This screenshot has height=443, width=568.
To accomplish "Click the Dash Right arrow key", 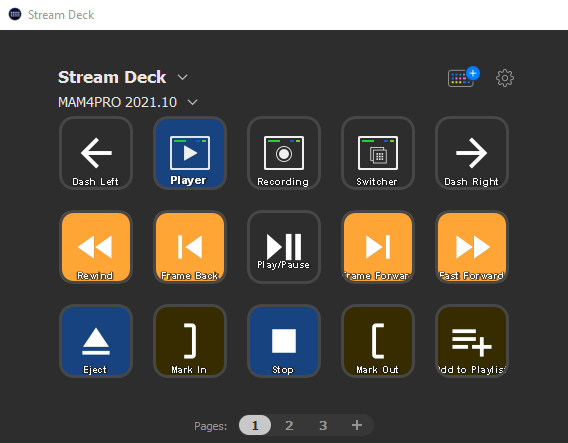I will point(472,153).
